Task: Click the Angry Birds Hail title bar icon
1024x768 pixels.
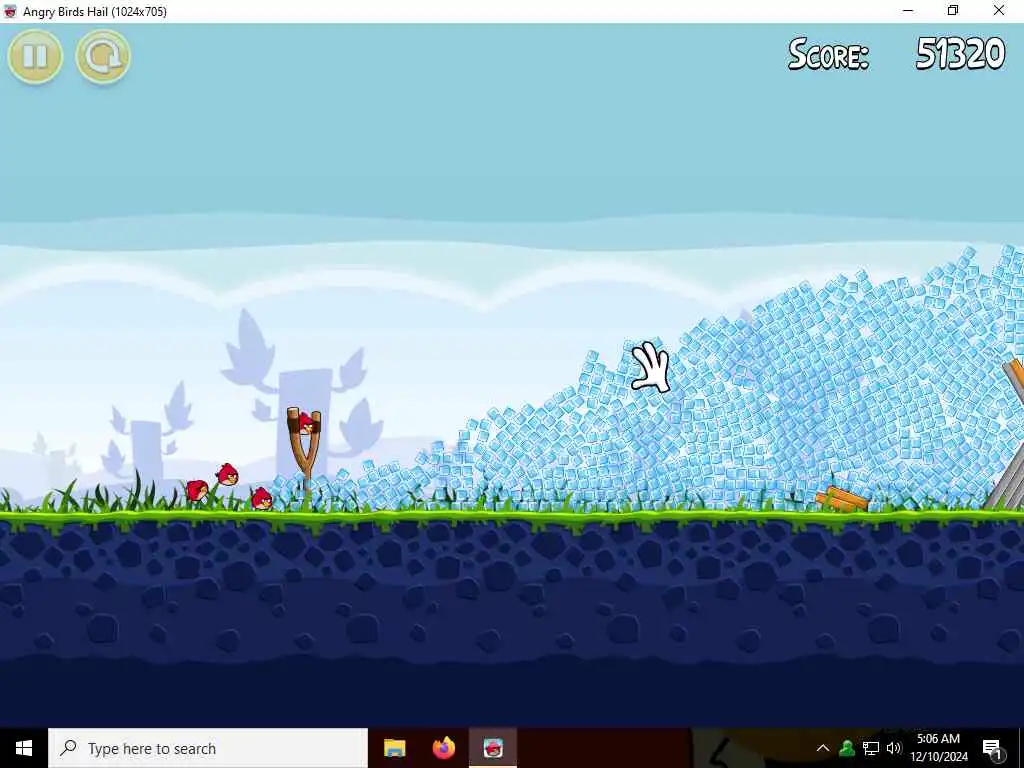Action: pyautogui.click(x=10, y=11)
